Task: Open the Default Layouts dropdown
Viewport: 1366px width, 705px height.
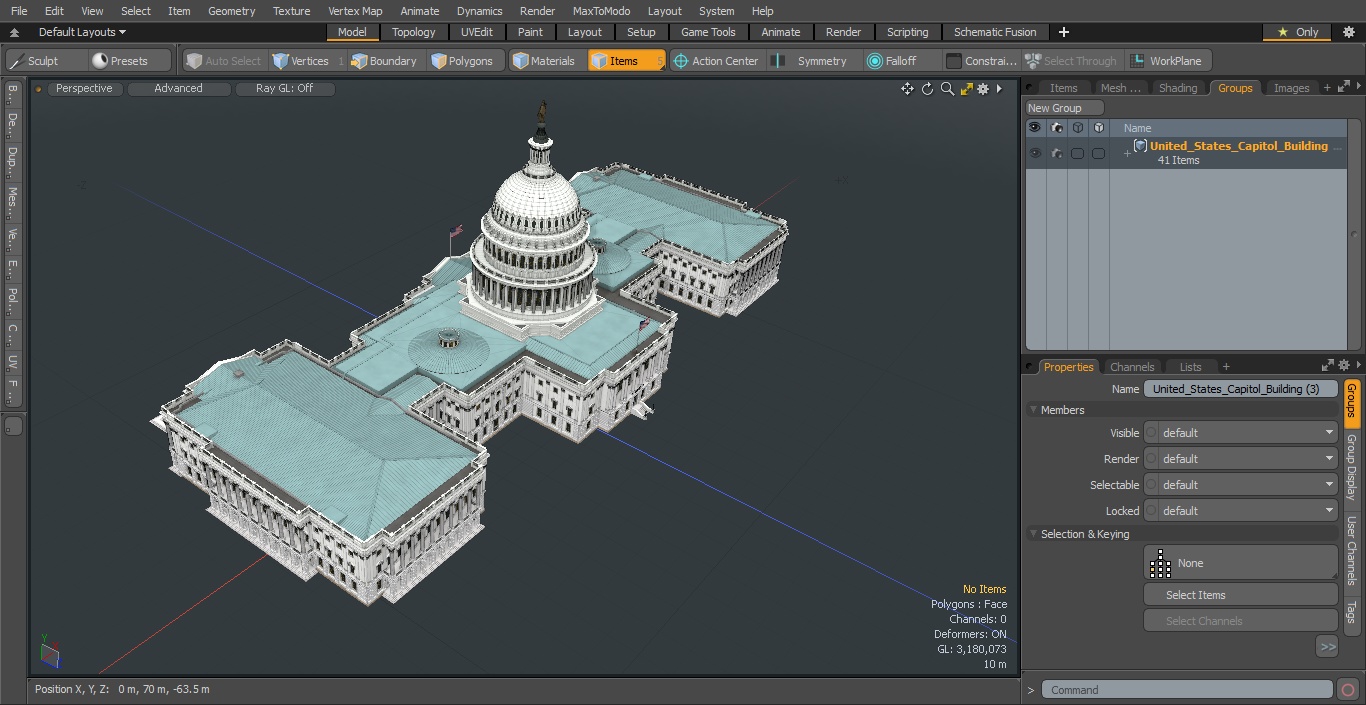Action: 82,32
